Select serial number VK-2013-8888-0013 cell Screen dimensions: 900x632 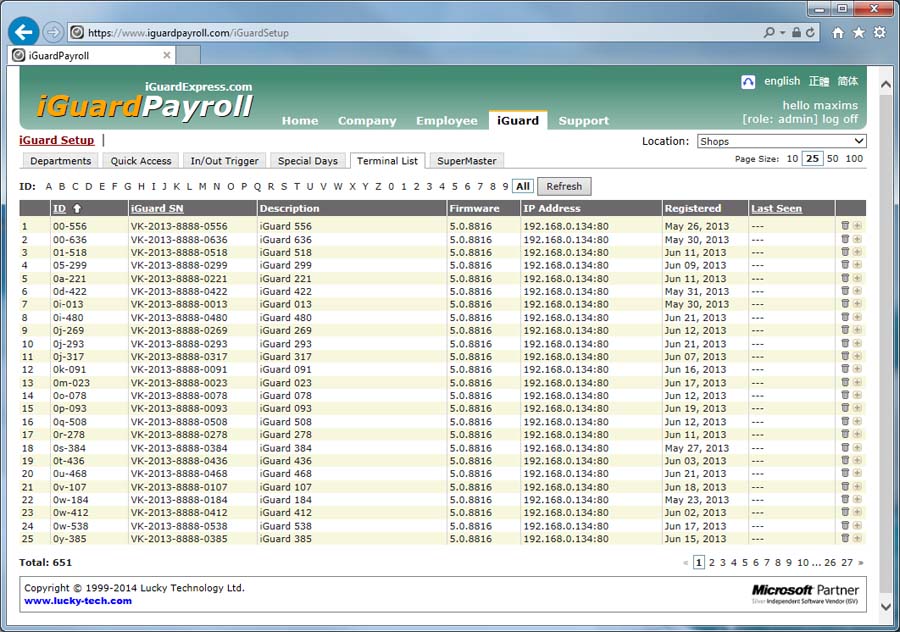(179, 304)
